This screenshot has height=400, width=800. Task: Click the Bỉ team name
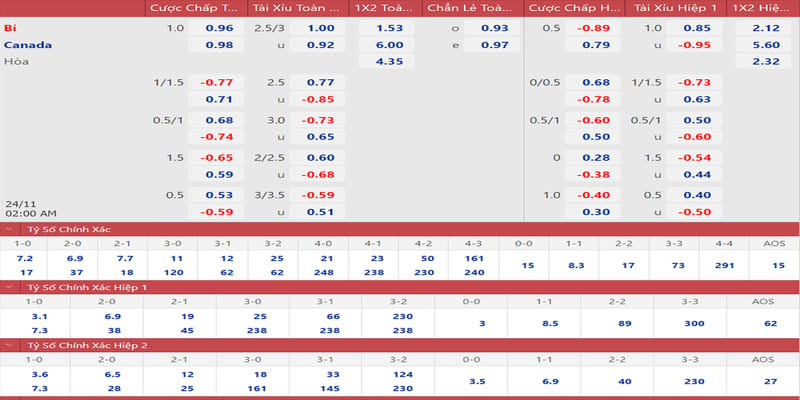point(9,28)
